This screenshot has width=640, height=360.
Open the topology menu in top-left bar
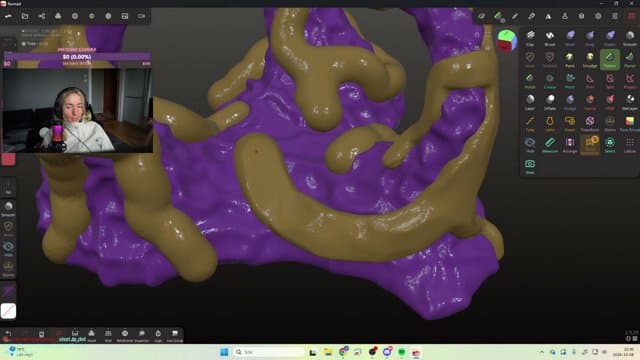58,16
